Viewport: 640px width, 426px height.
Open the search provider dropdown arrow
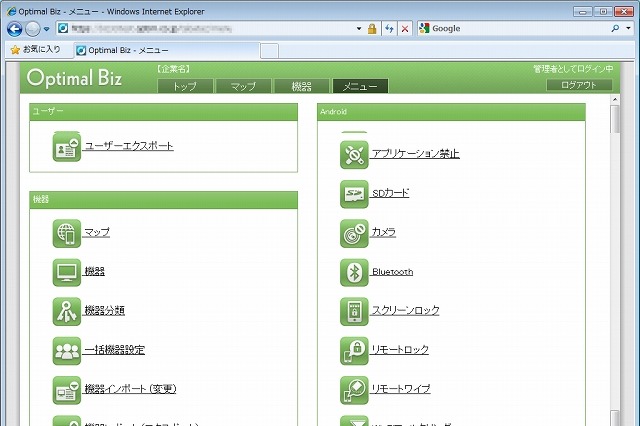tap(628, 28)
